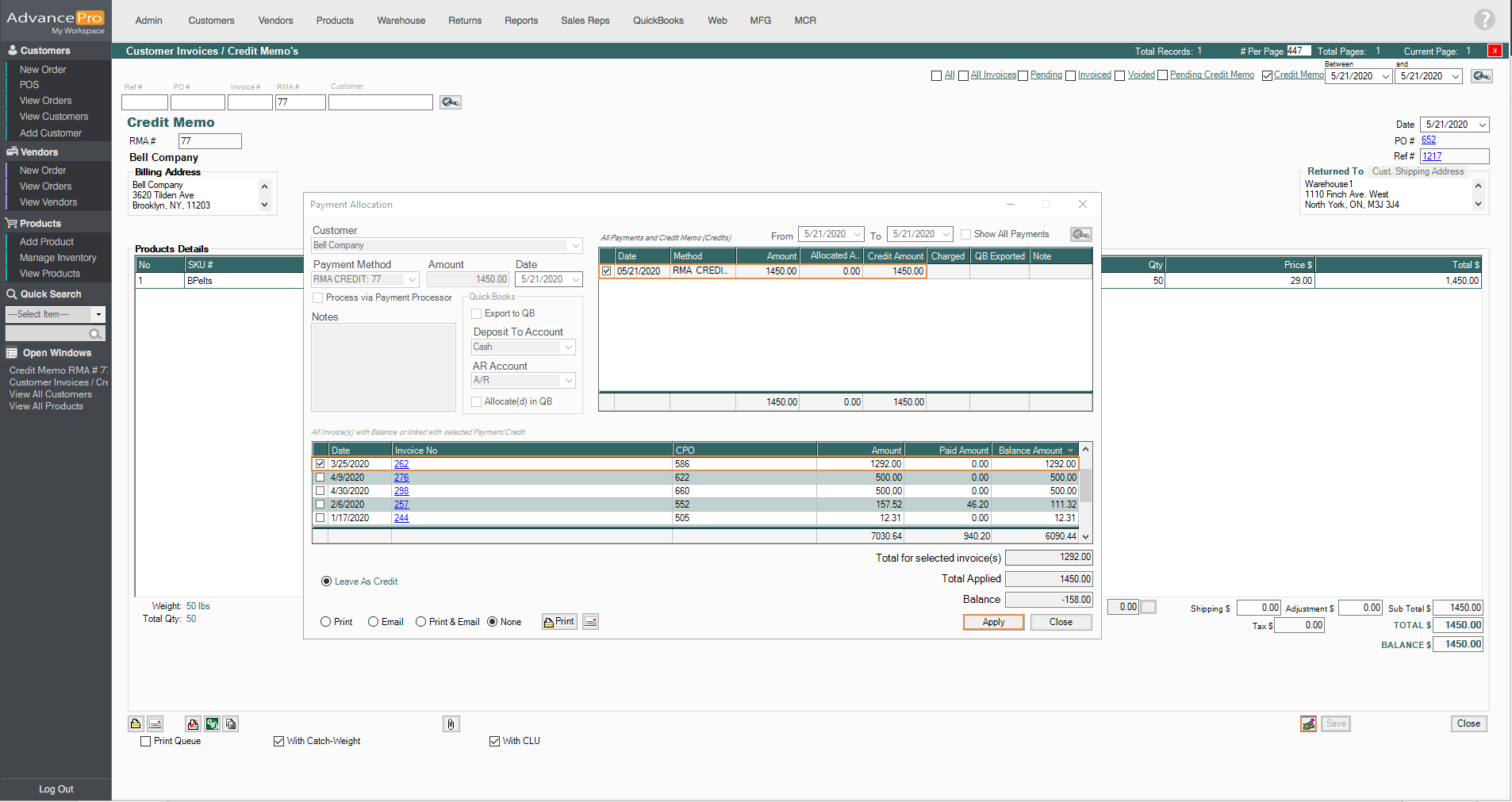Select the Print & Email radio option
This screenshot has width=1512, height=802.
pyautogui.click(x=420, y=622)
